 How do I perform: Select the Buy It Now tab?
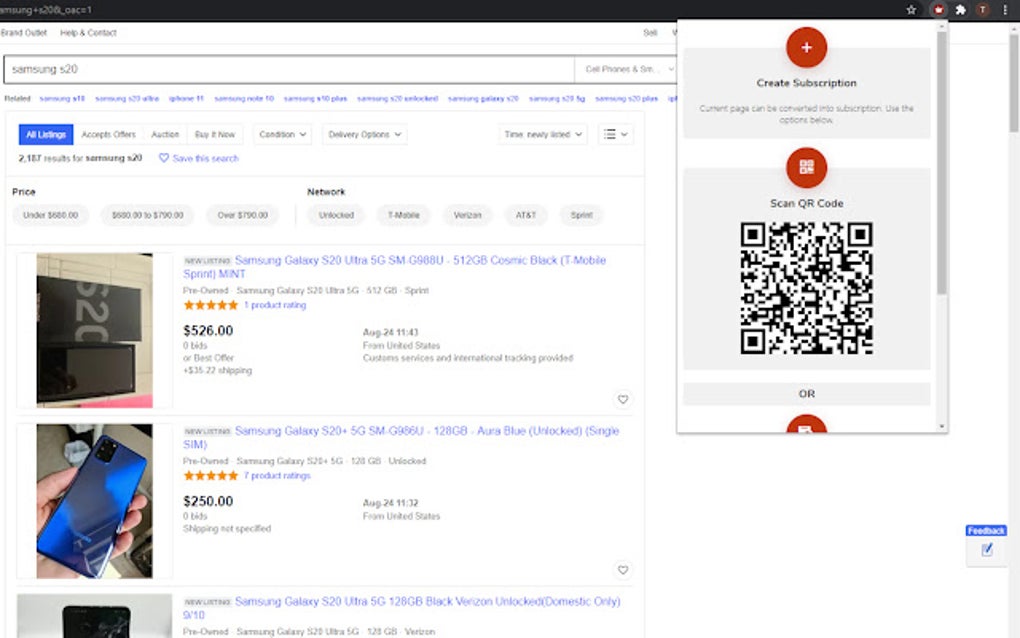[x=215, y=135]
